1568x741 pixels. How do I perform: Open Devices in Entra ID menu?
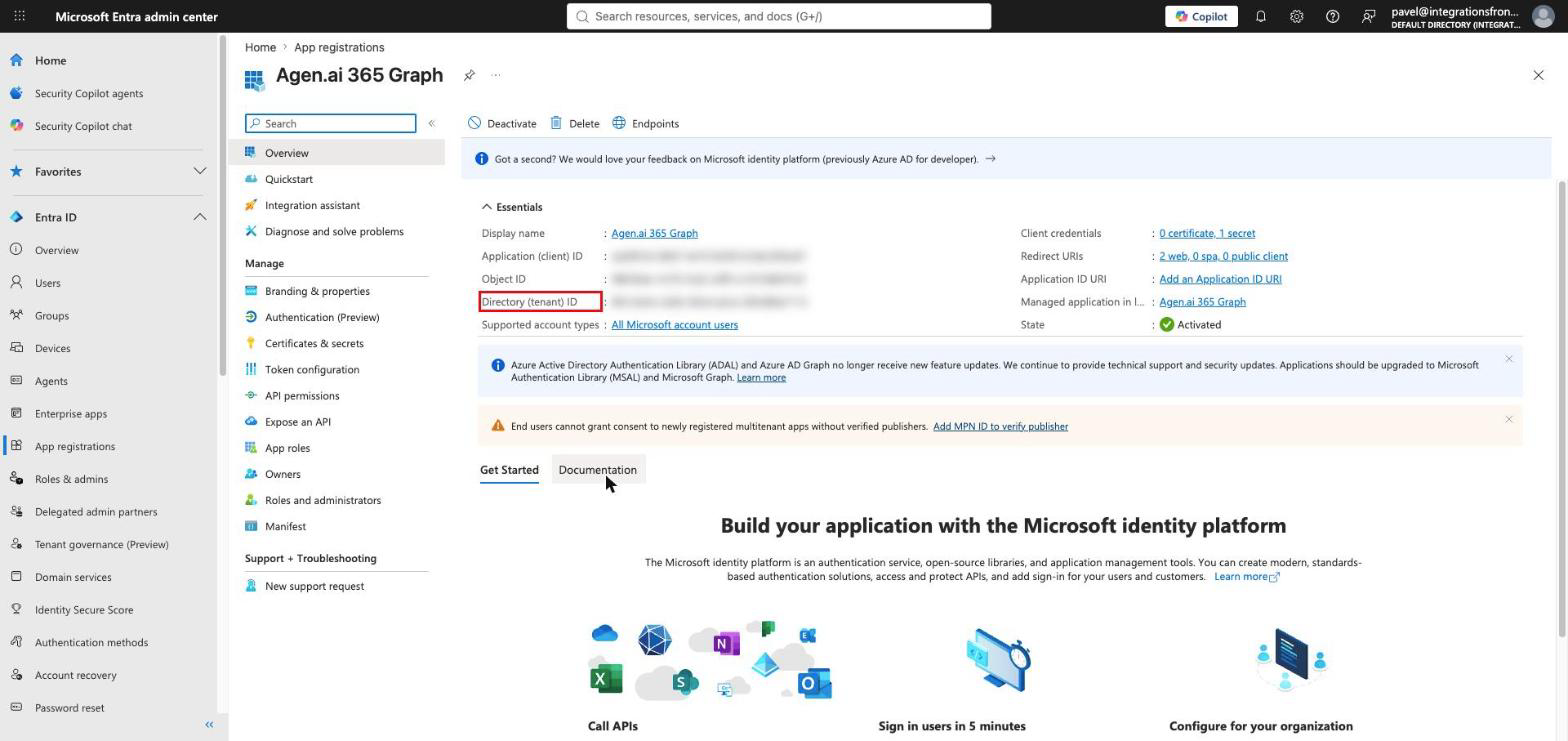(52, 348)
